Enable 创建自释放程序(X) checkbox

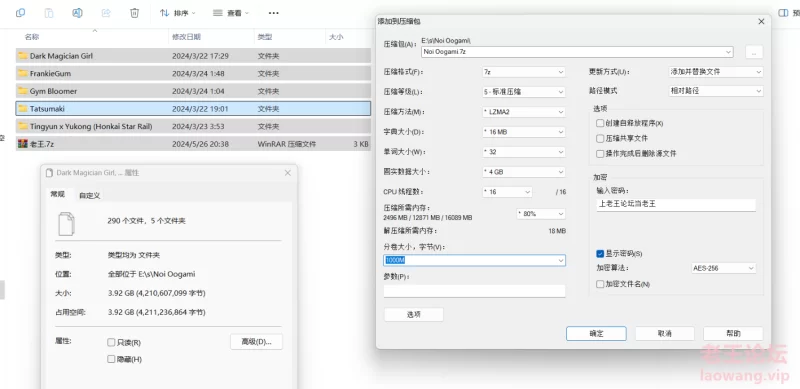600,123
